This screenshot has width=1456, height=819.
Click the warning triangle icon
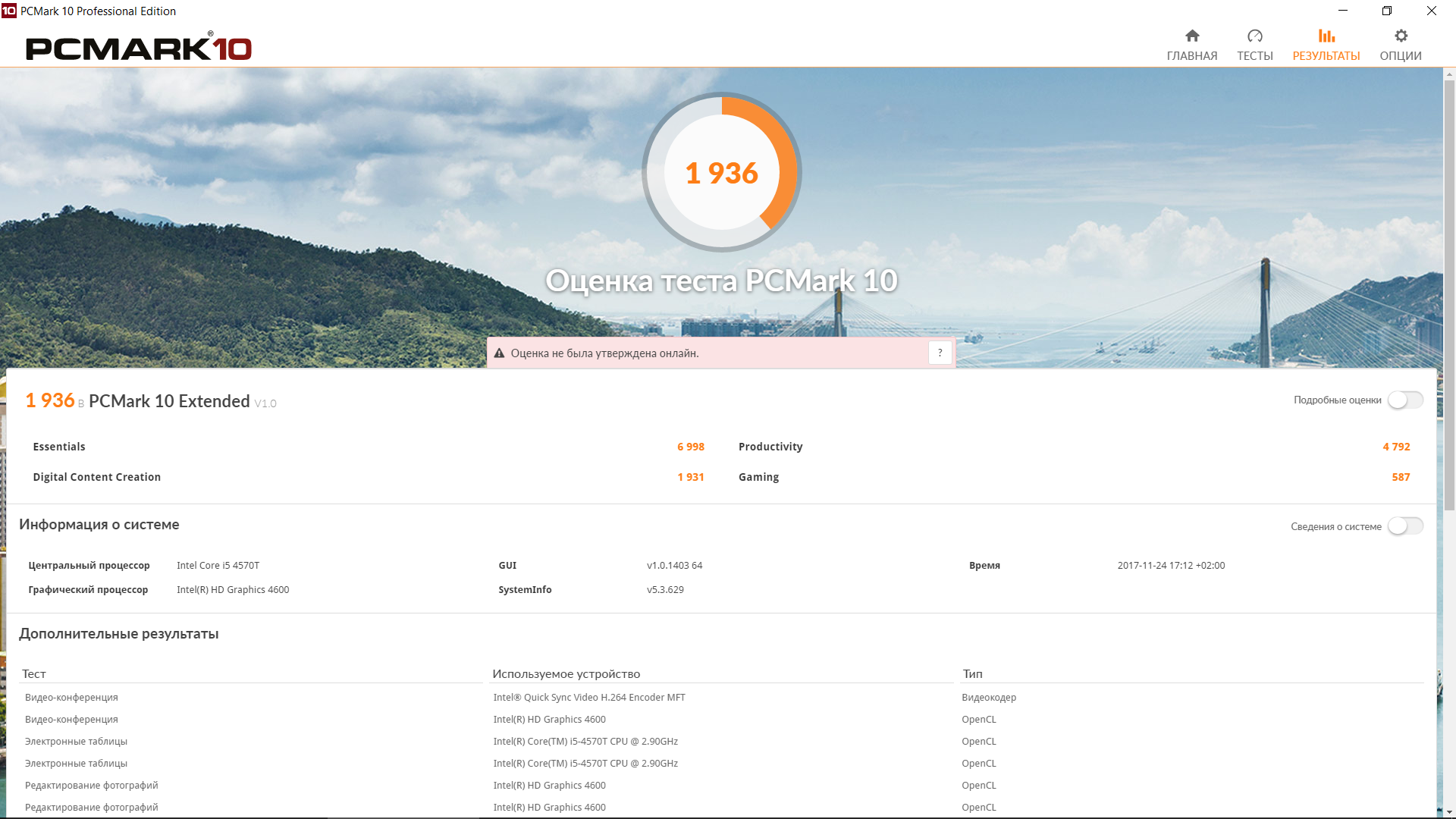pyautogui.click(x=499, y=353)
